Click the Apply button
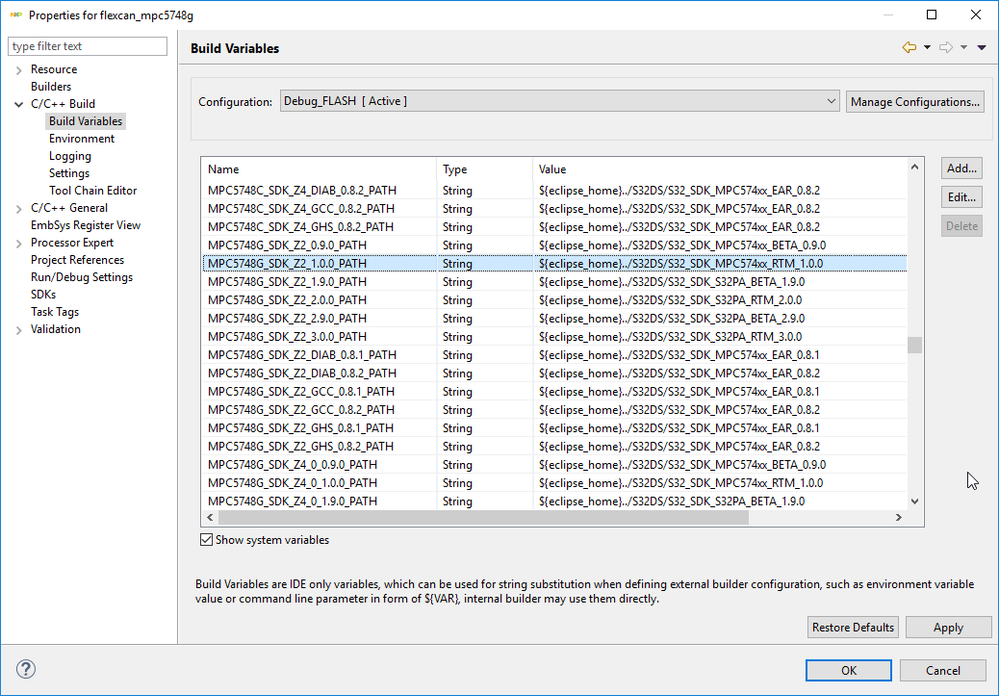The width and height of the screenshot is (999, 696). point(947,628)
